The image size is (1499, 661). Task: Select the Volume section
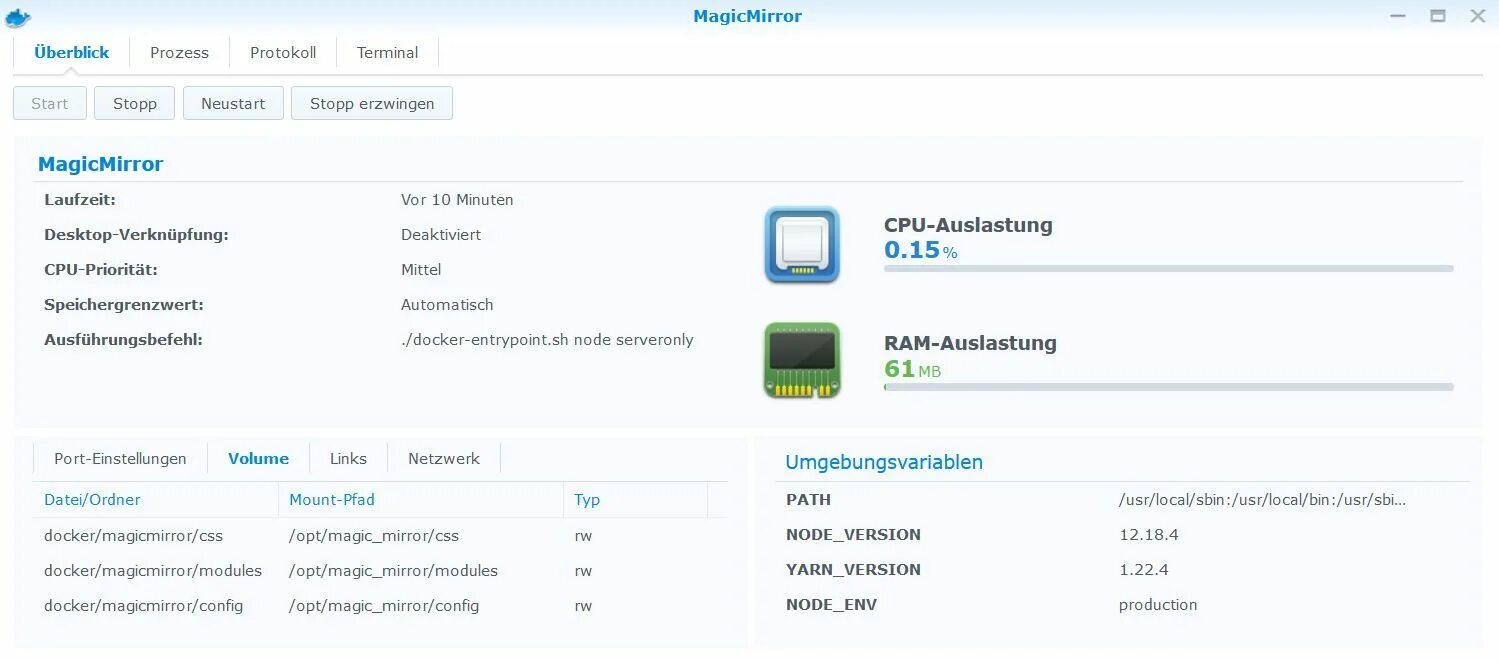click(258, 458)
